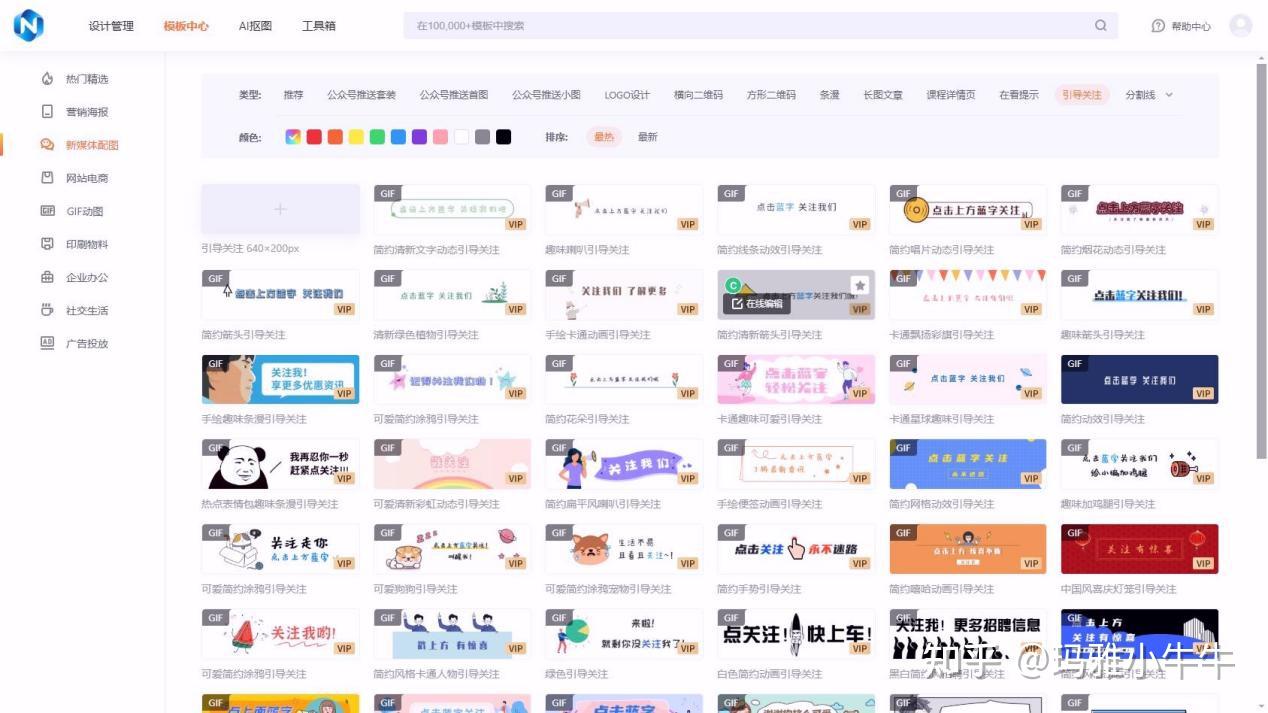Filter by 分割线 type
The height and width of the screenshot is (713, 1268).
(1140, 95)
